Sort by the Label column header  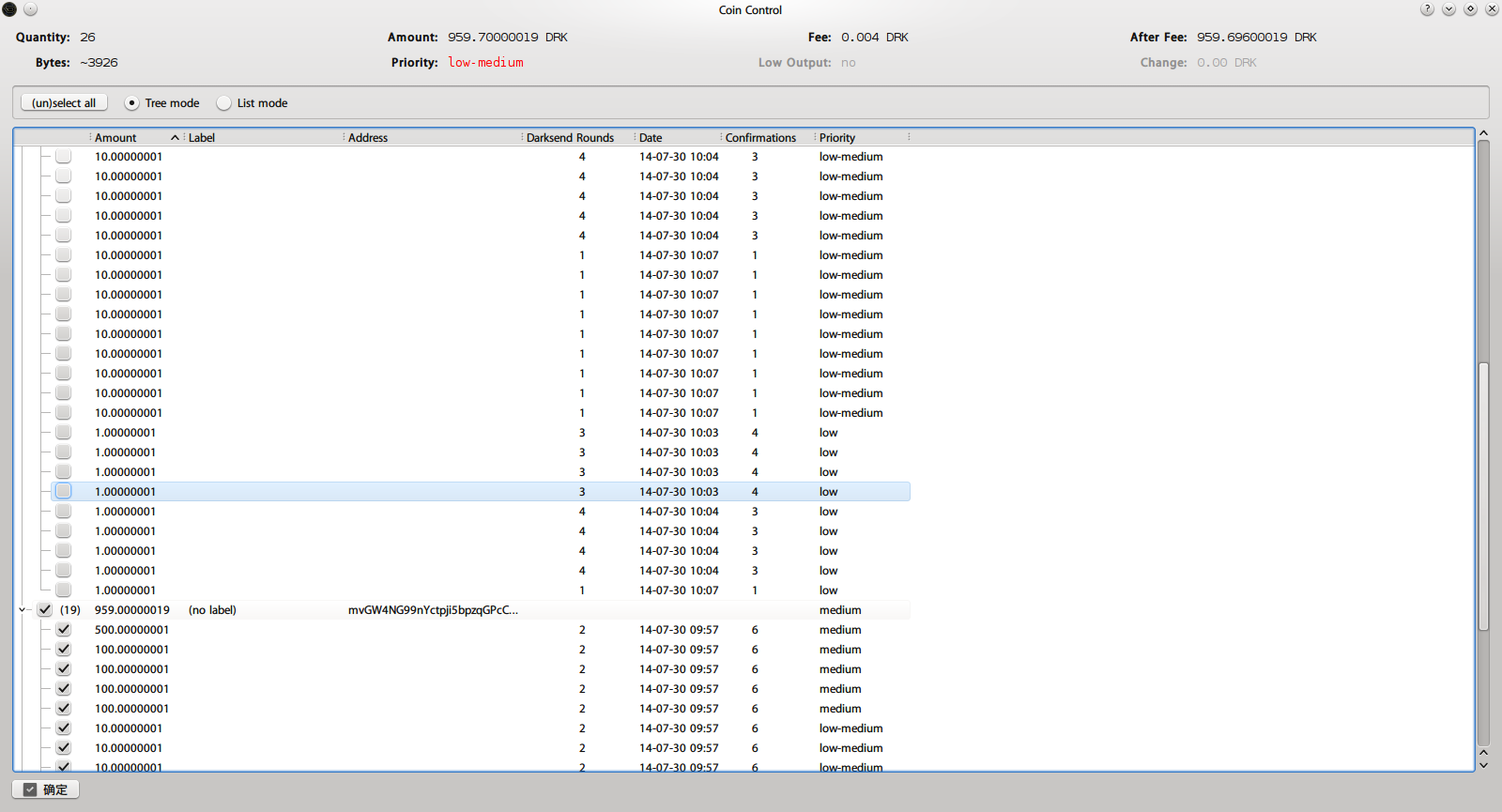[263, 137]
